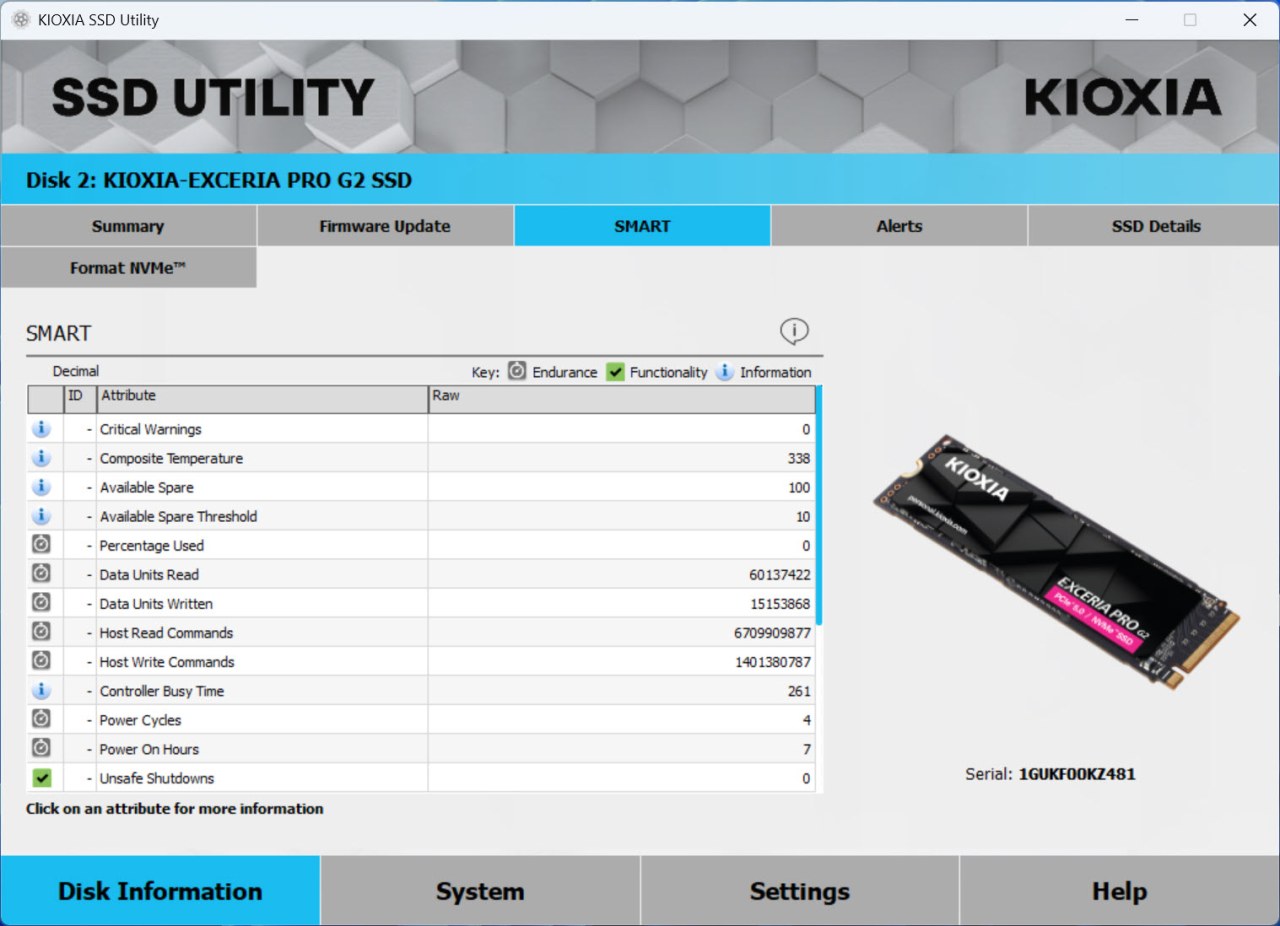Image resolution: width=1280 pixels, height=926 pixels.
Task: Select the Critical Warnings attribute
Action: [x=150, y=429]
